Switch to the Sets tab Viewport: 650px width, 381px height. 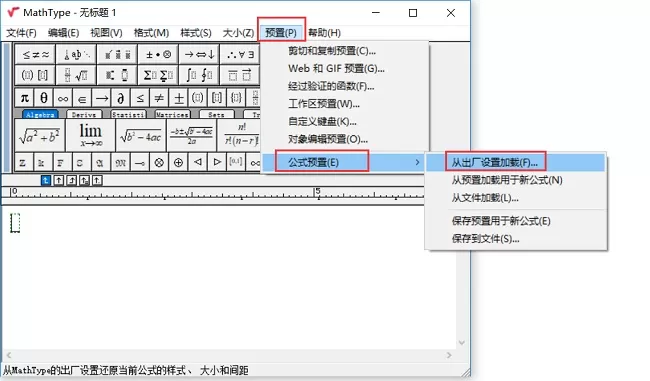(216, 114)
